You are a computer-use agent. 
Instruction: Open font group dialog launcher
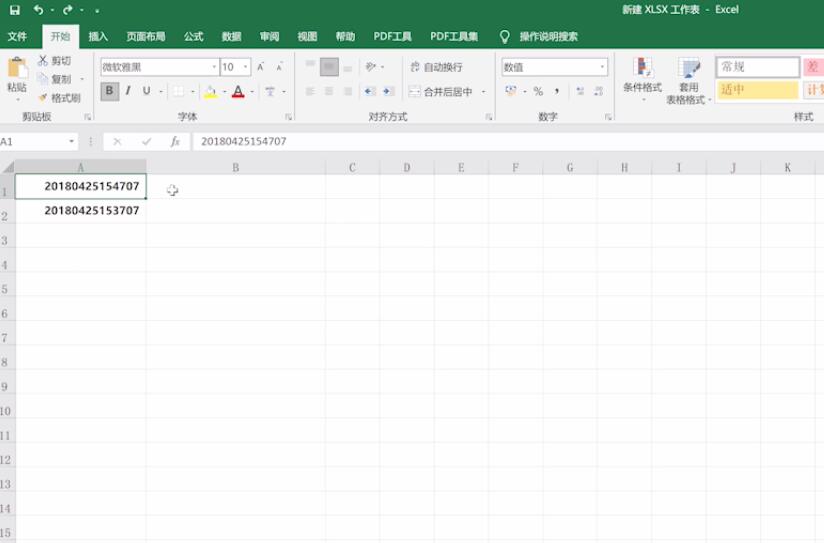click(x=289, y=117)
